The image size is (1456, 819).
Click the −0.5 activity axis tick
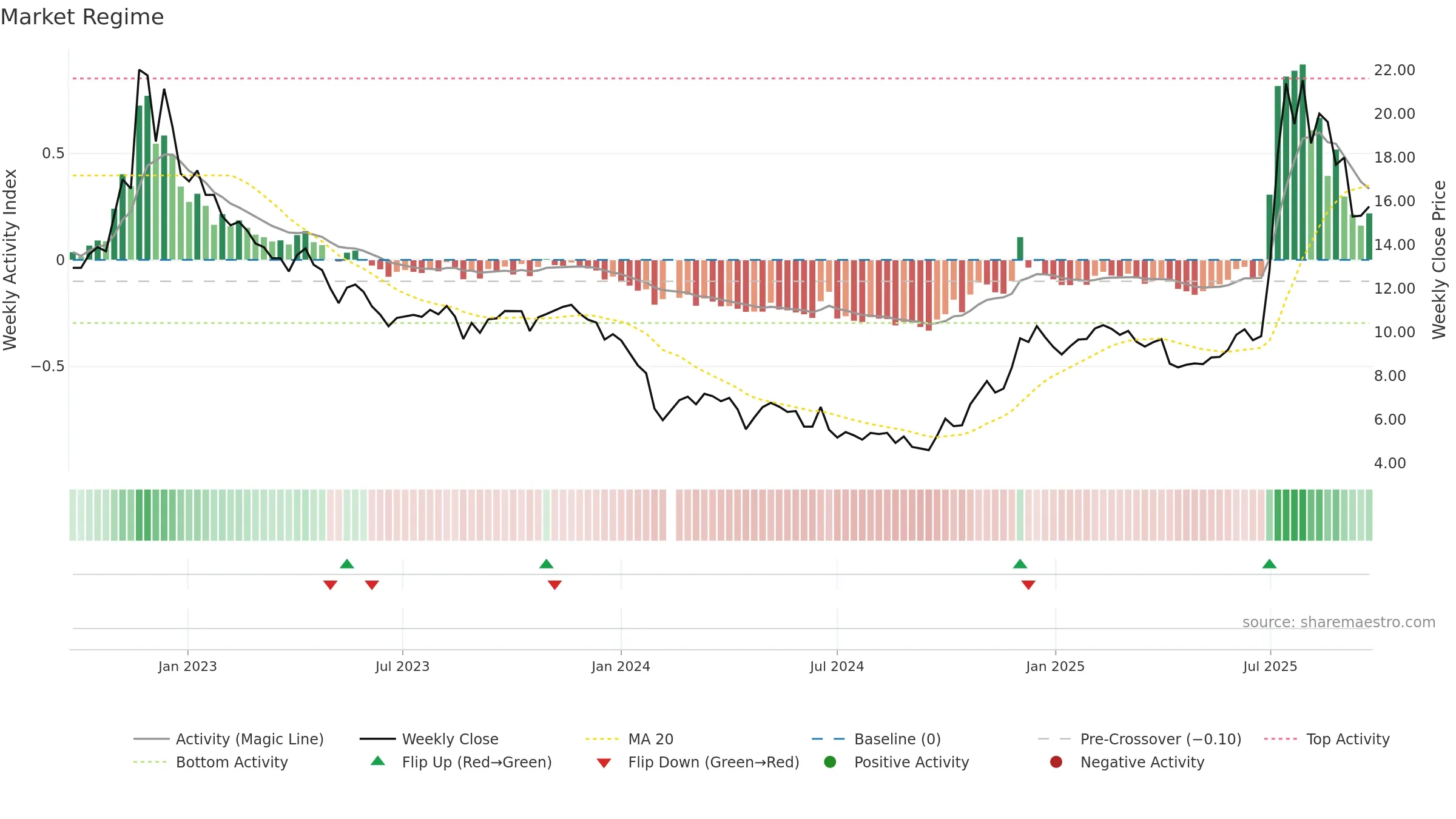[x=47, y=366]
